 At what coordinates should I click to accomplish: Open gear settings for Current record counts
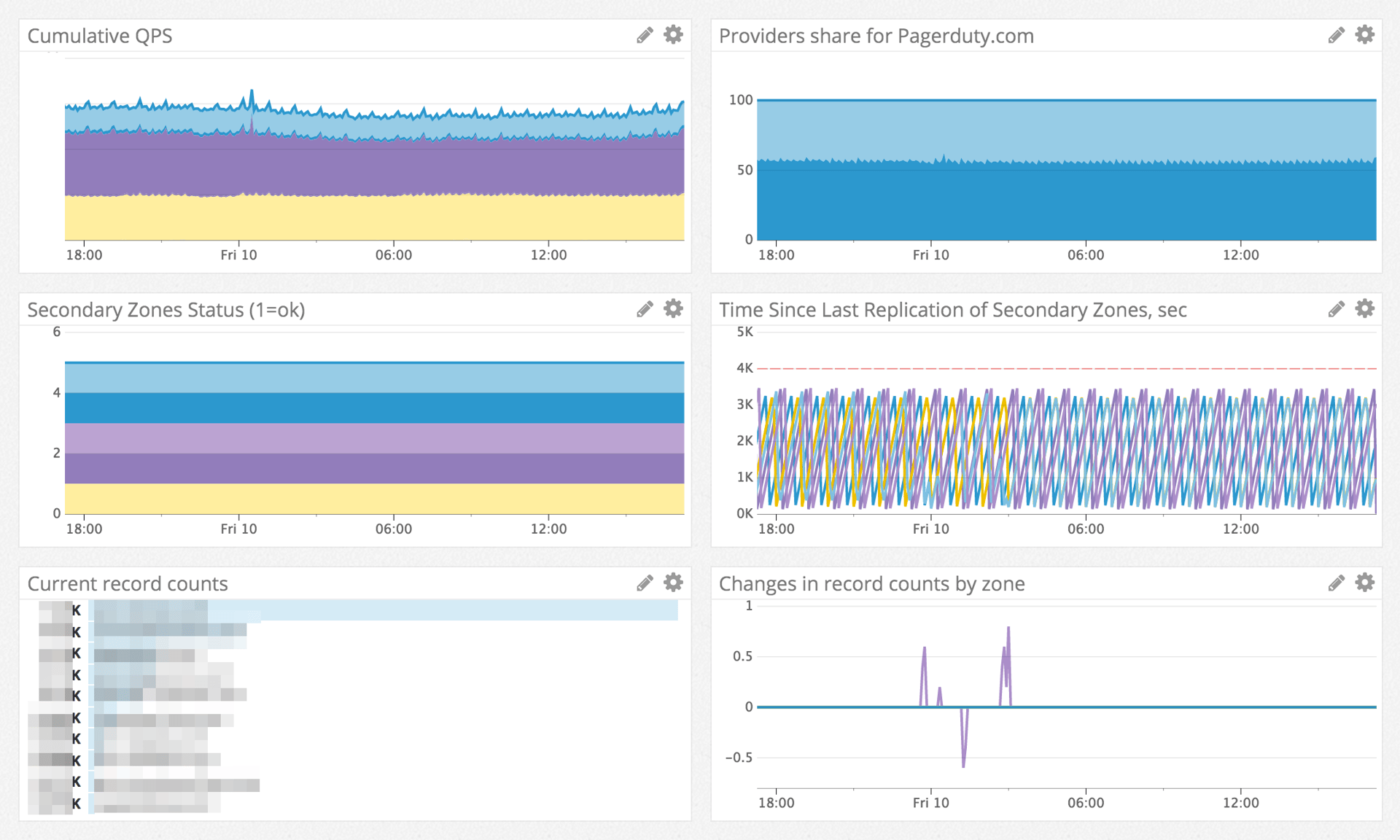673,583
